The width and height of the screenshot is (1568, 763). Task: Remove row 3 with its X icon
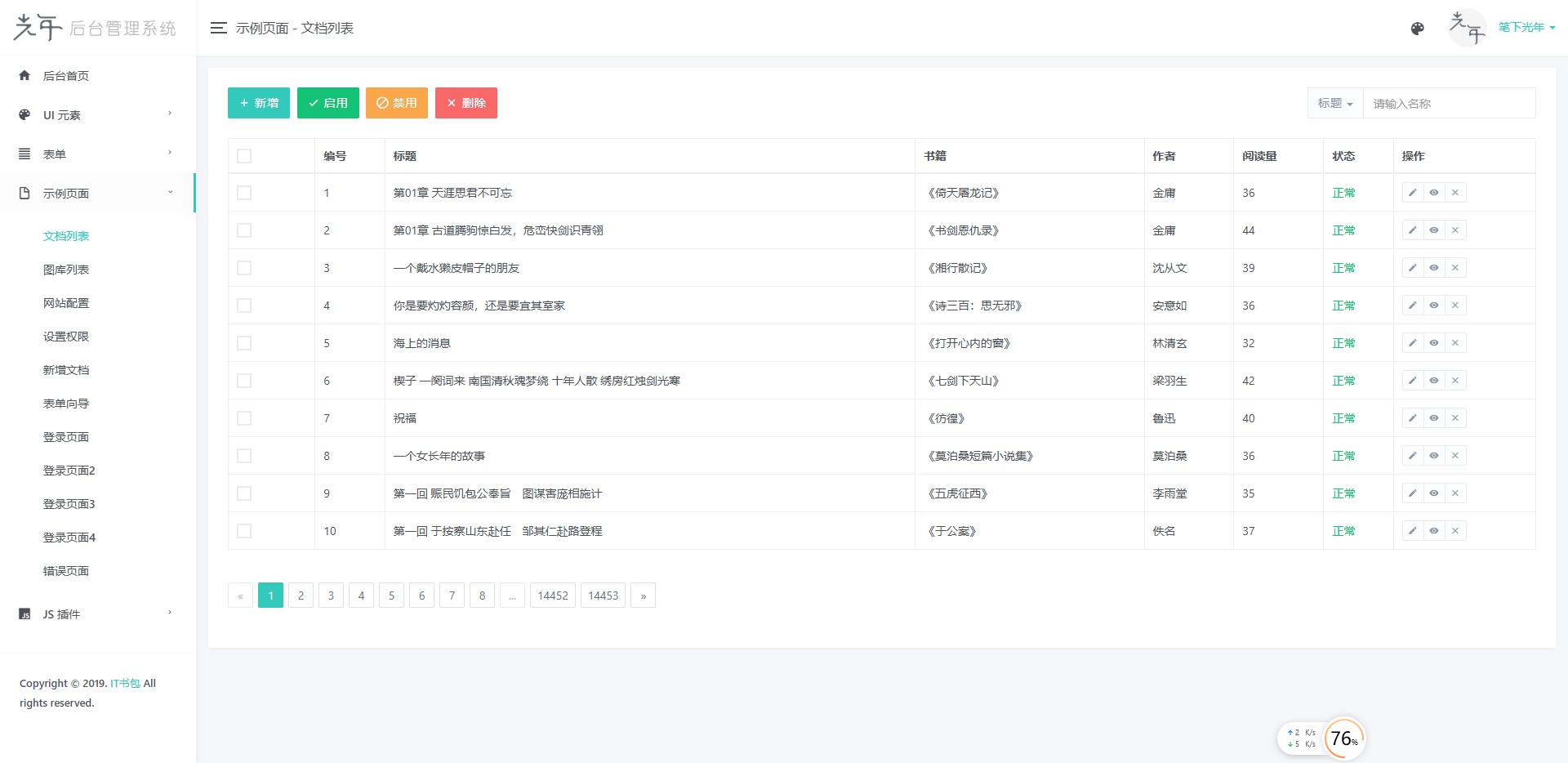tap(1455, 268)
